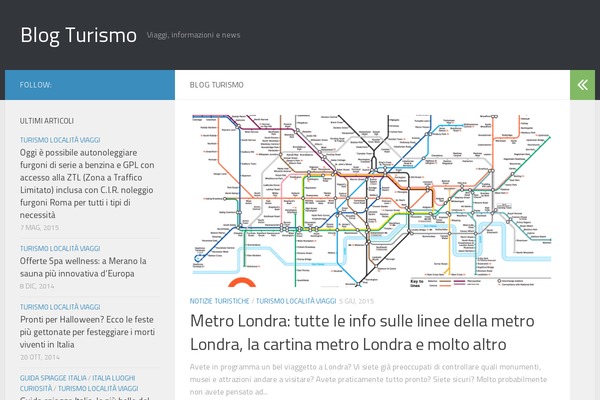Click the date '7 MAG, 2015'
Image resolution: width=600 pixels, height=400 pixels.
point(39,228)
